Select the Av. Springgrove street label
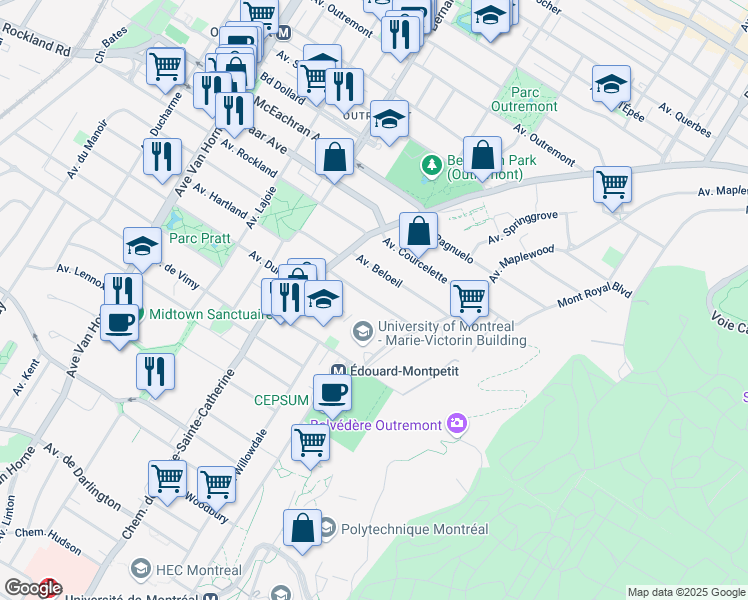This screenshot has height=600, width=748. [523, 228]
